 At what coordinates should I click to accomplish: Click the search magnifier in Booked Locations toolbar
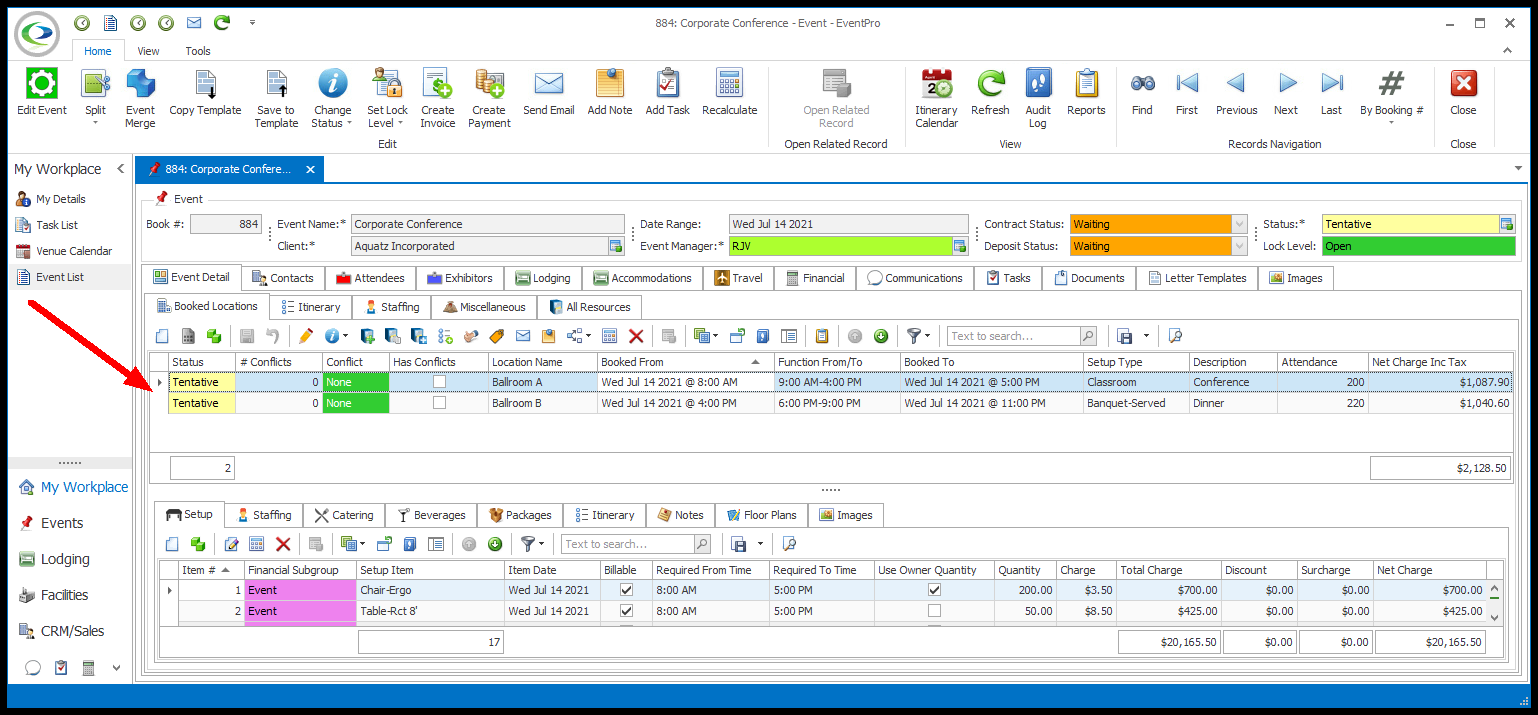coord(1088,336)
